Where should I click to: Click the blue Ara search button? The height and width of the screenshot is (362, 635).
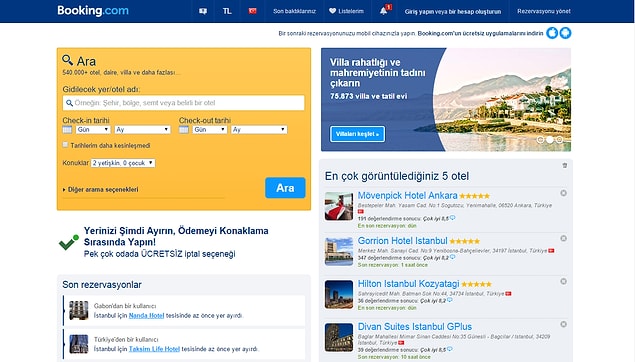pyautogui.click(x=285, y=188)
